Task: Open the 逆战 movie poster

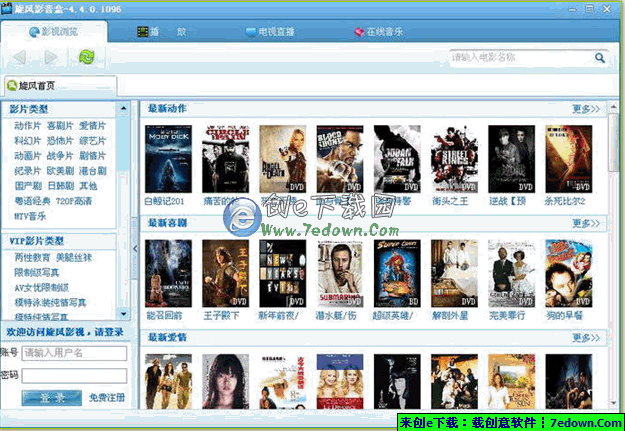Action: pos(511,159)
